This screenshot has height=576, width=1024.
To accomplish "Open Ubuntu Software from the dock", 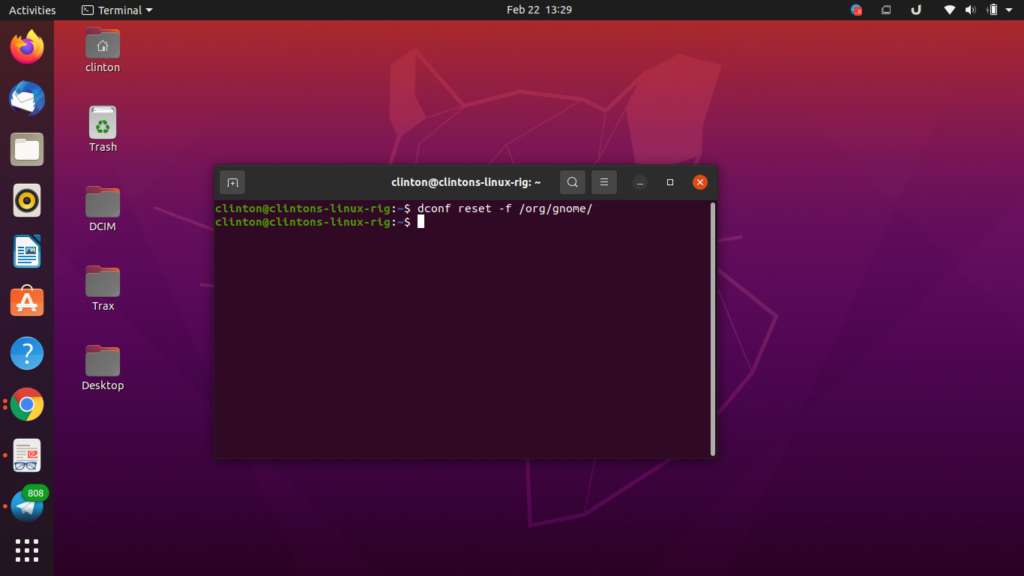I will pyautogui.click(x=27, y=302).
